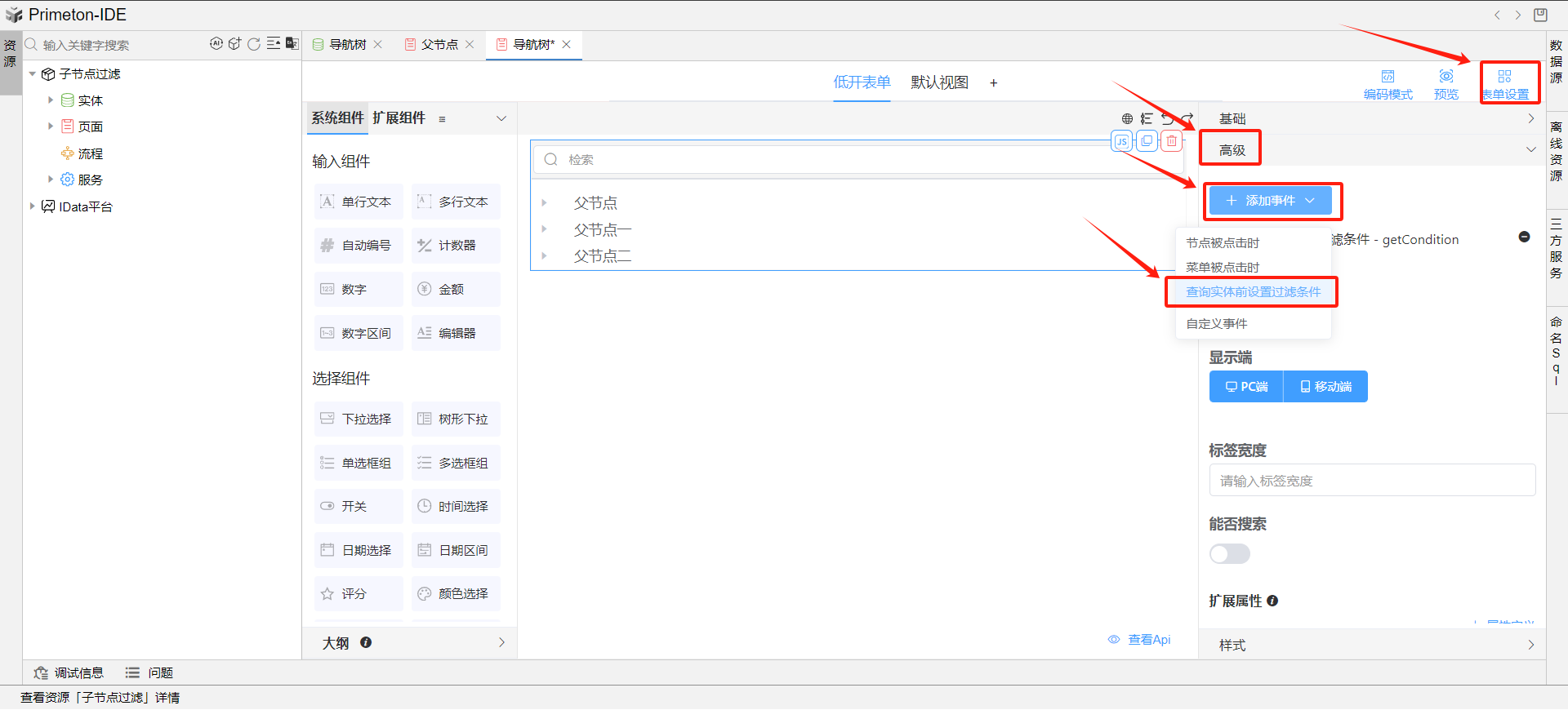The height and width of the screenshot is (710, 1568).
Task: Select 移动端 display option
Action: coord(1325,387)
